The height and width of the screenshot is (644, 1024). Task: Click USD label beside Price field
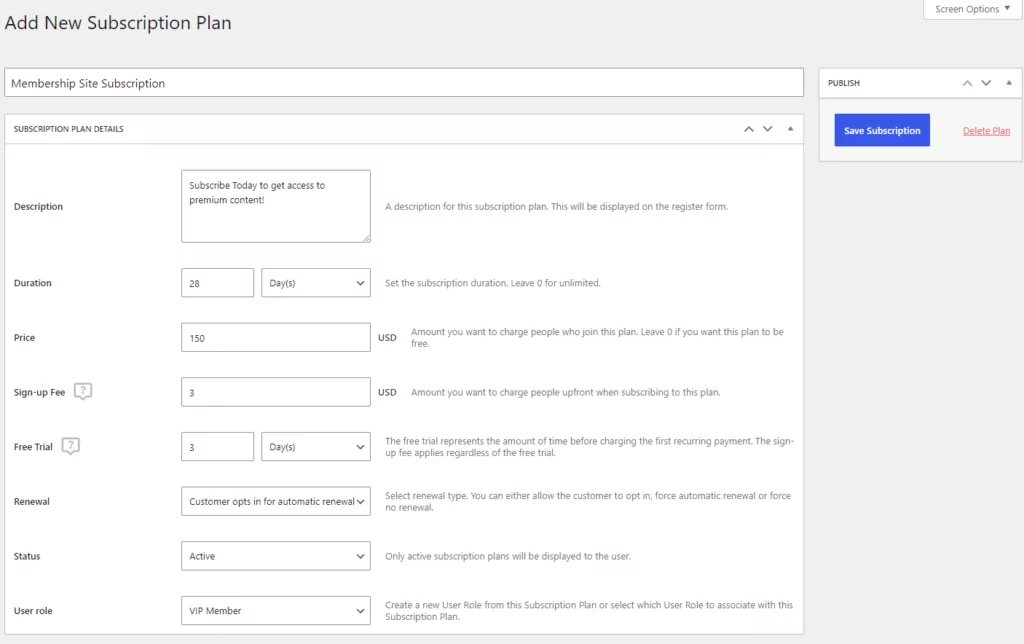pos(387,338)
